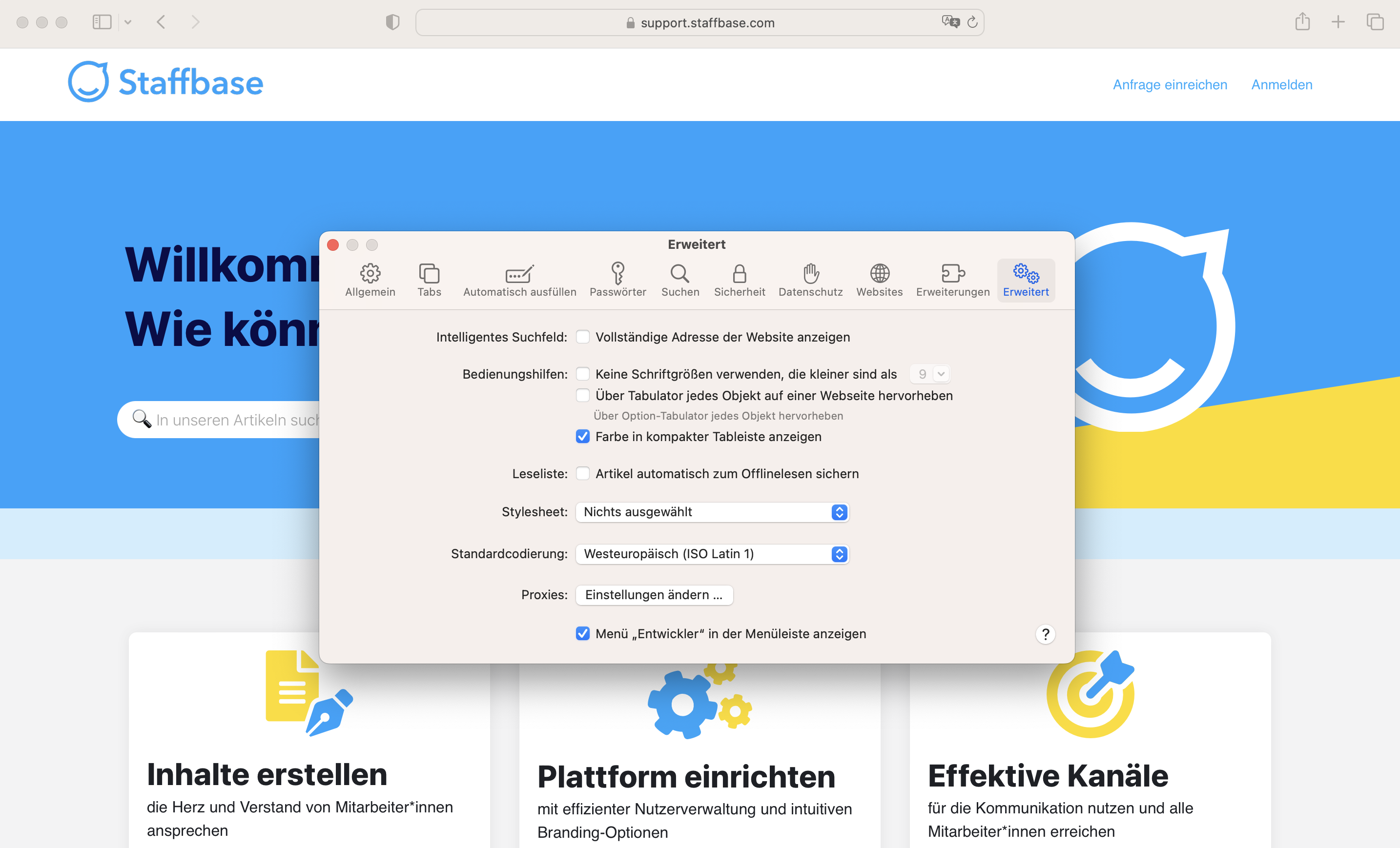Enable Vollständige Adresse der Website anzeigen

click(582, 337)
